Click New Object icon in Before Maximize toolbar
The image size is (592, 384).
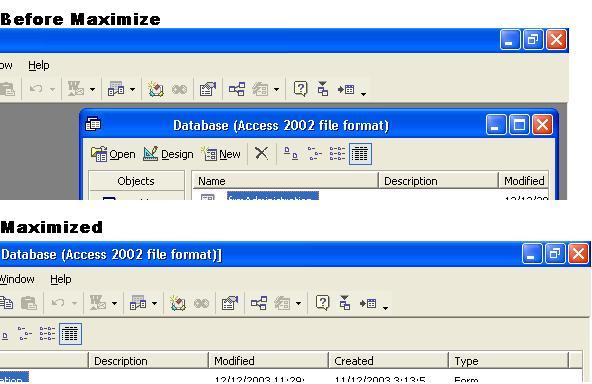(260, 89)
